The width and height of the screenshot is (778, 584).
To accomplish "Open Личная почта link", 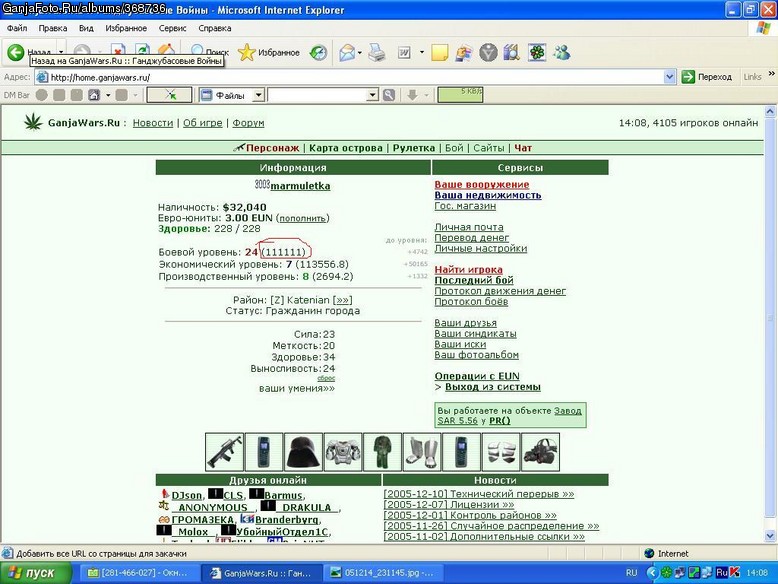I will [x=469, y=227].
